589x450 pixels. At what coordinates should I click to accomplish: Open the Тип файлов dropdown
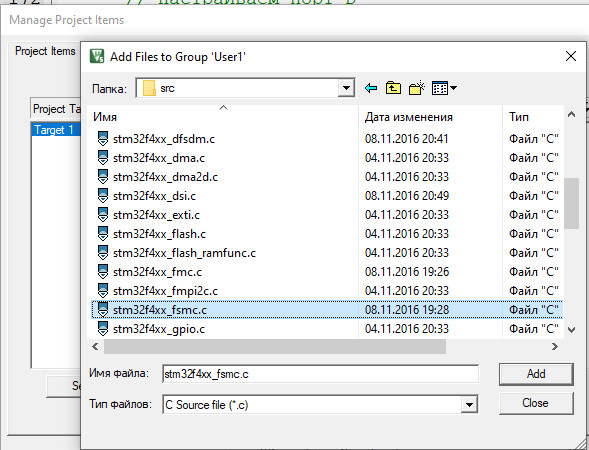pos(469,405)
